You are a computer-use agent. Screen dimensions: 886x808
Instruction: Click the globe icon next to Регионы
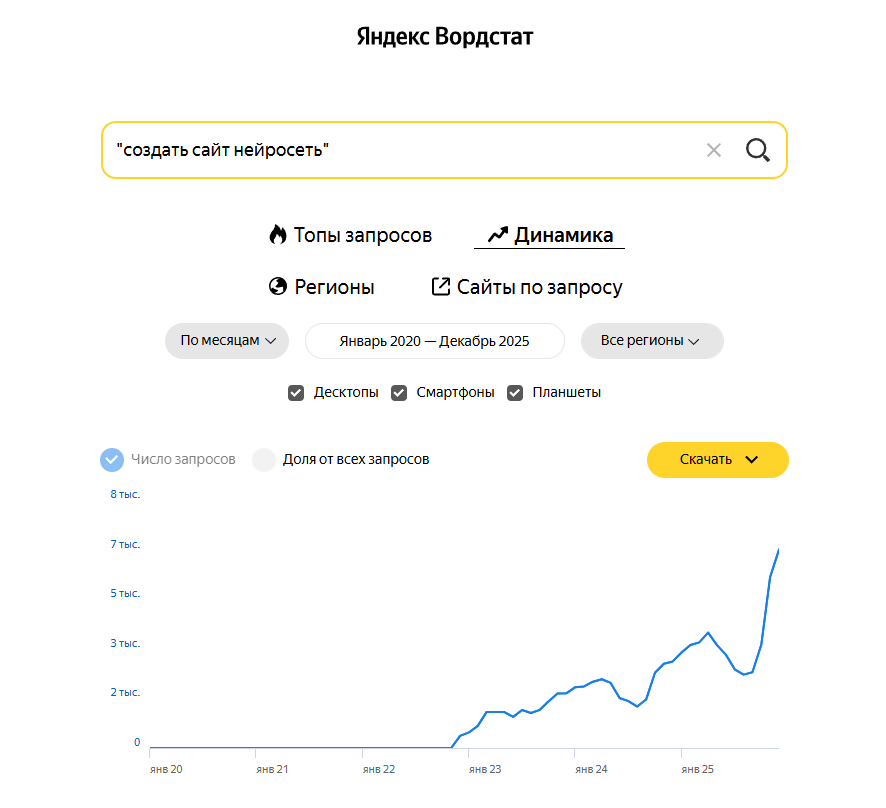(x=277, y=286)
